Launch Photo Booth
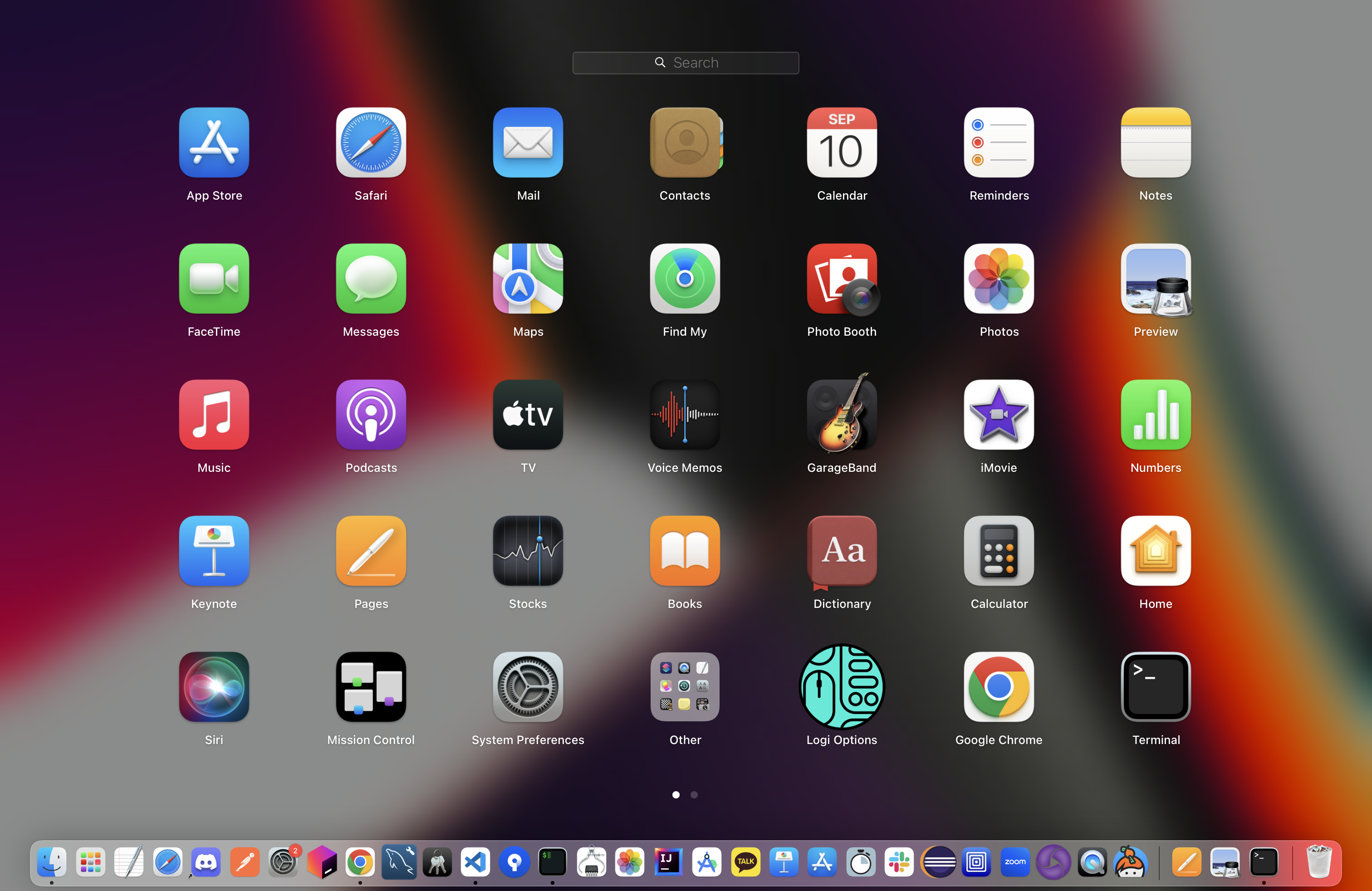The image size is (1372, 891). pyautogui.click(x=842, y=279)
